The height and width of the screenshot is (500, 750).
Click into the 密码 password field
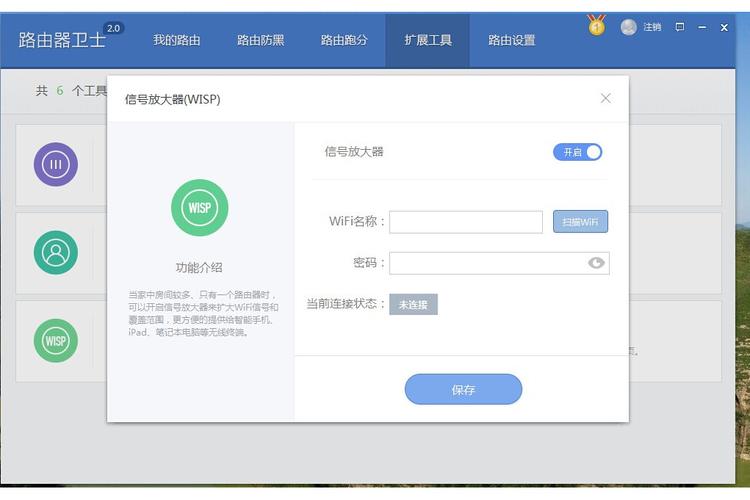click(485, 263)
